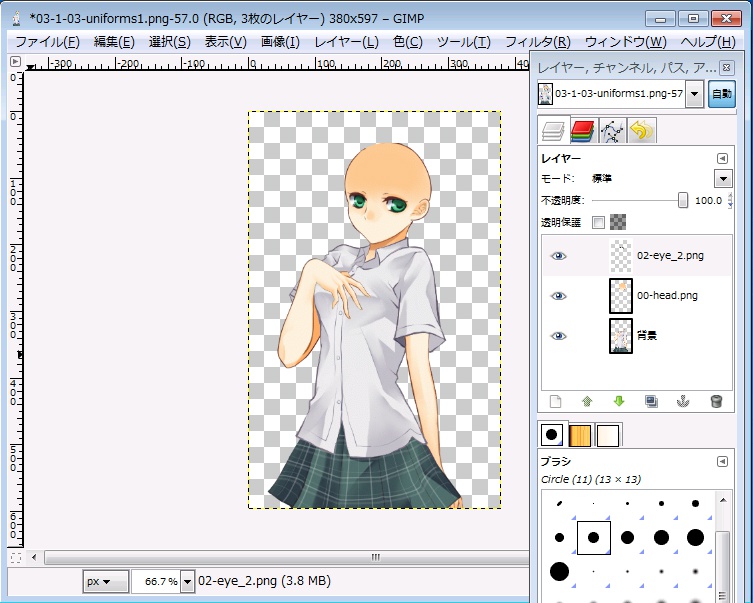This screenshot has width=753, height=603.
Task: Duplicate the current layer icon
Action: tap(651, 401)
